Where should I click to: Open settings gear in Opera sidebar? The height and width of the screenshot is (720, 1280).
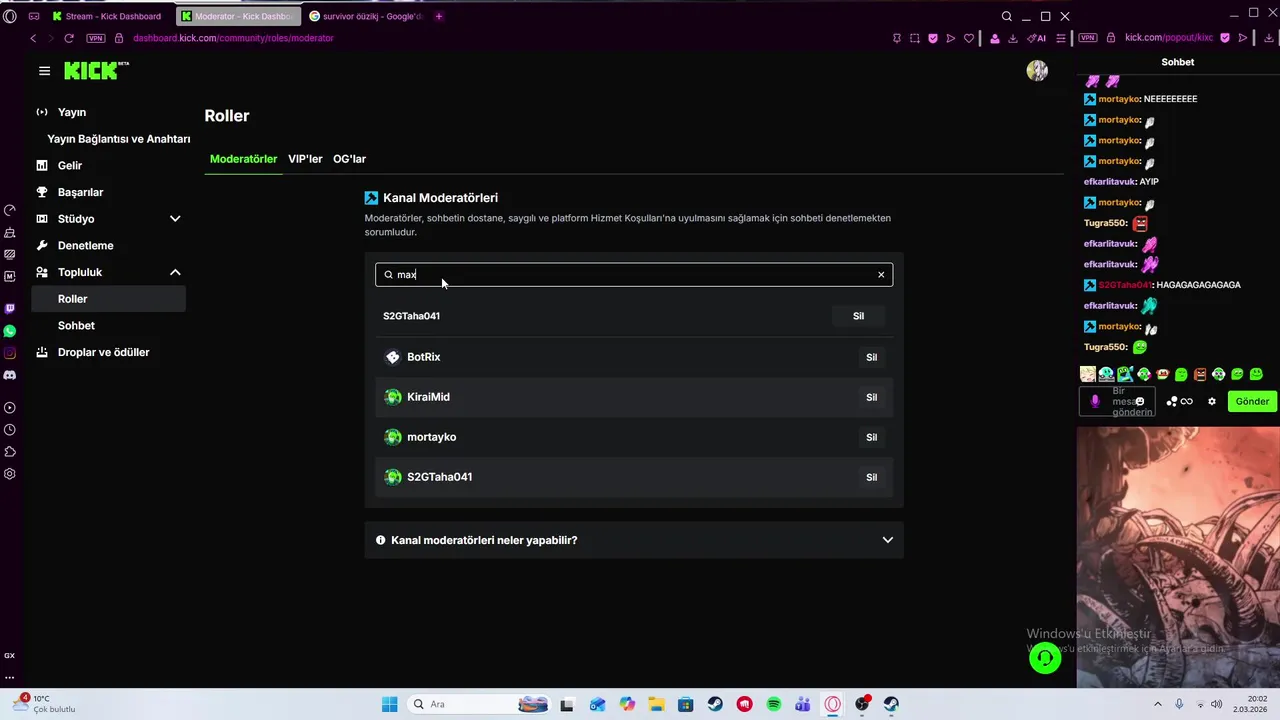coord(10,474)
